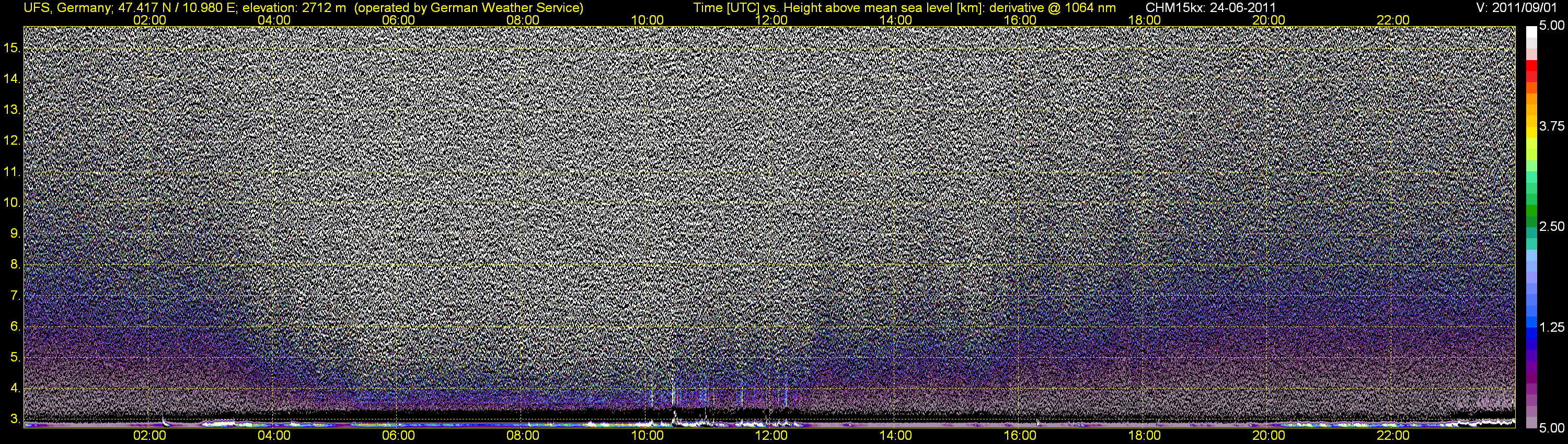Click the '15.' km height axis label
The height and width of the screenshot is (444, 1568).
[x=12, y=48]
